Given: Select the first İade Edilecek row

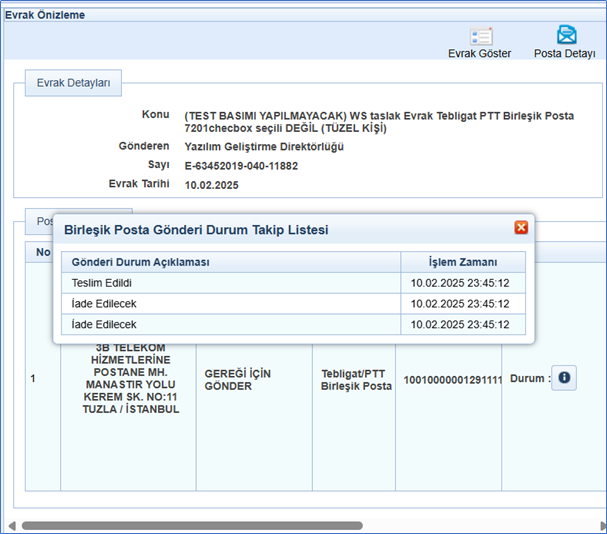Looking at the screenshot, I should click(x=104, y=304).
